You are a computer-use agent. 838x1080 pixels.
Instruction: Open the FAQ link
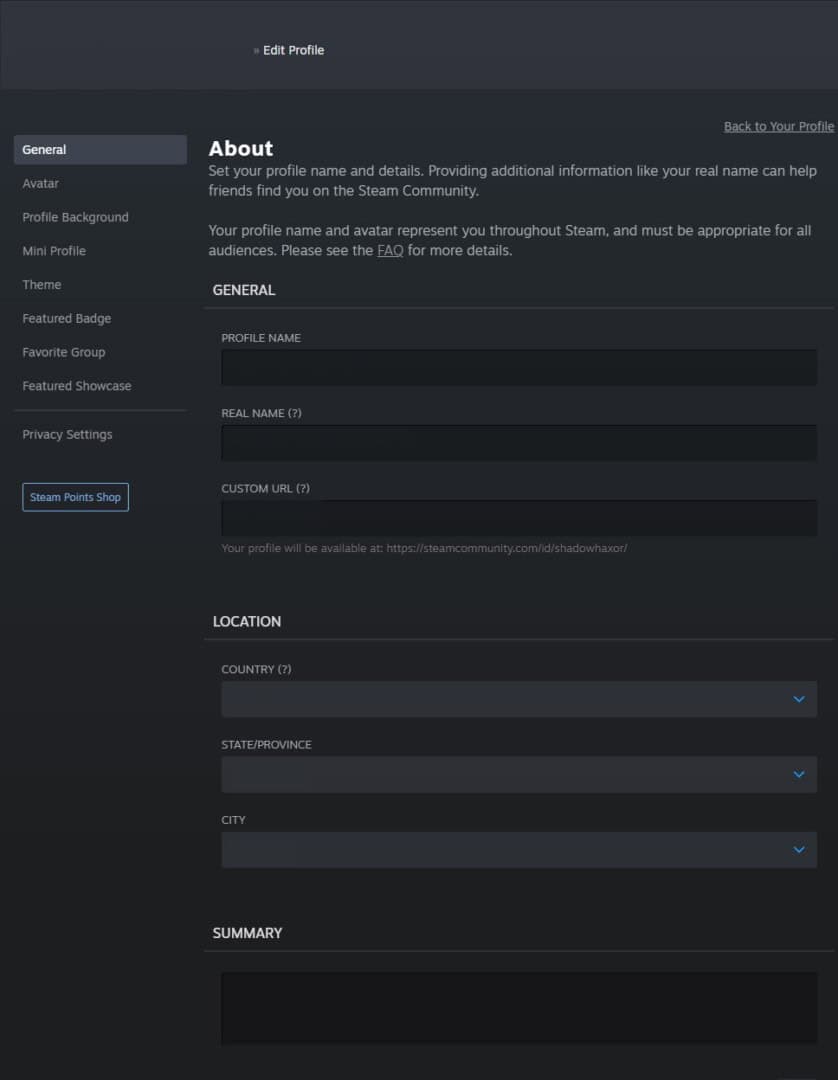pyautogui.click(x=390, y=251)
